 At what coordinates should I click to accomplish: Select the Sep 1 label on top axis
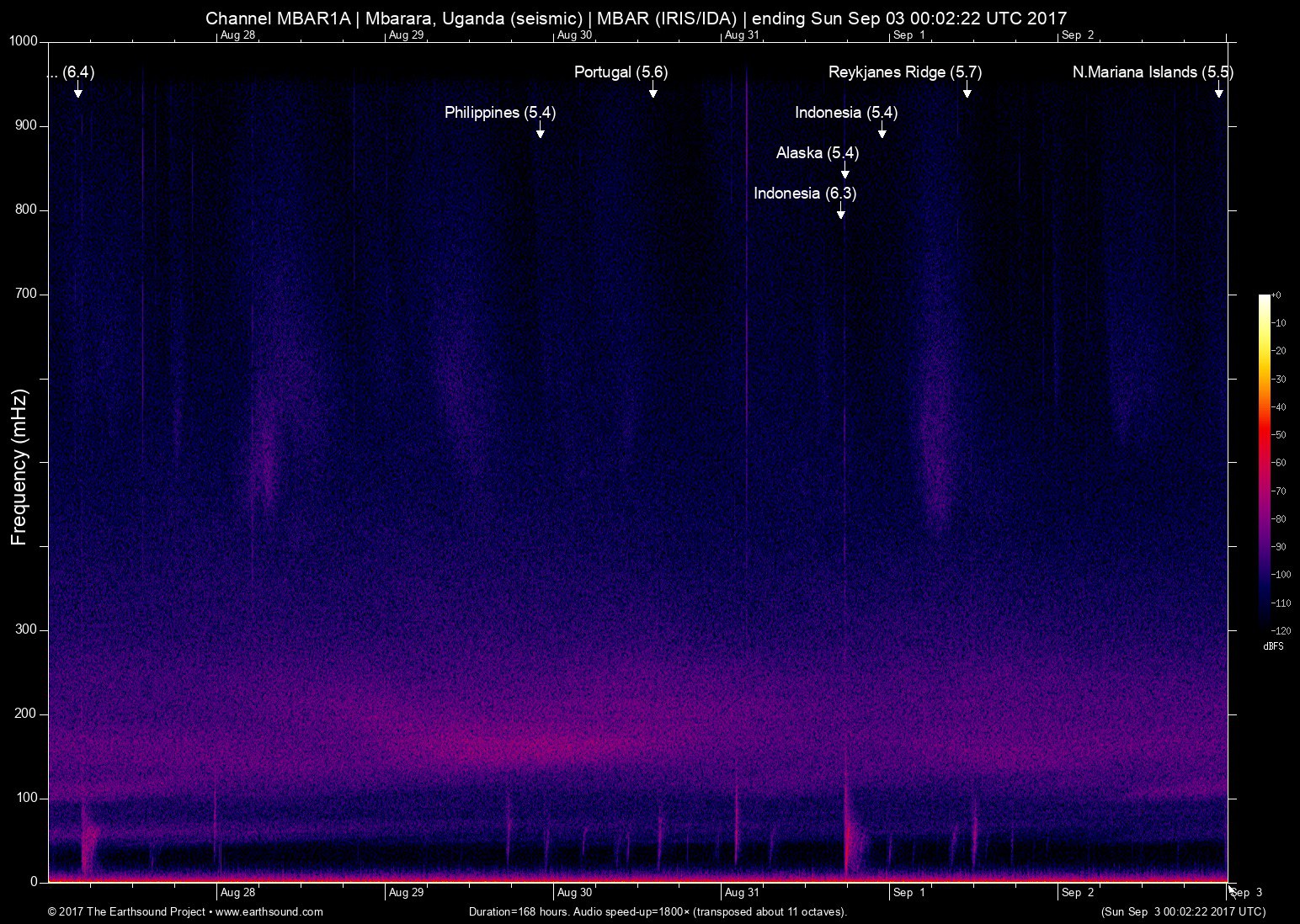click(908, 35)
